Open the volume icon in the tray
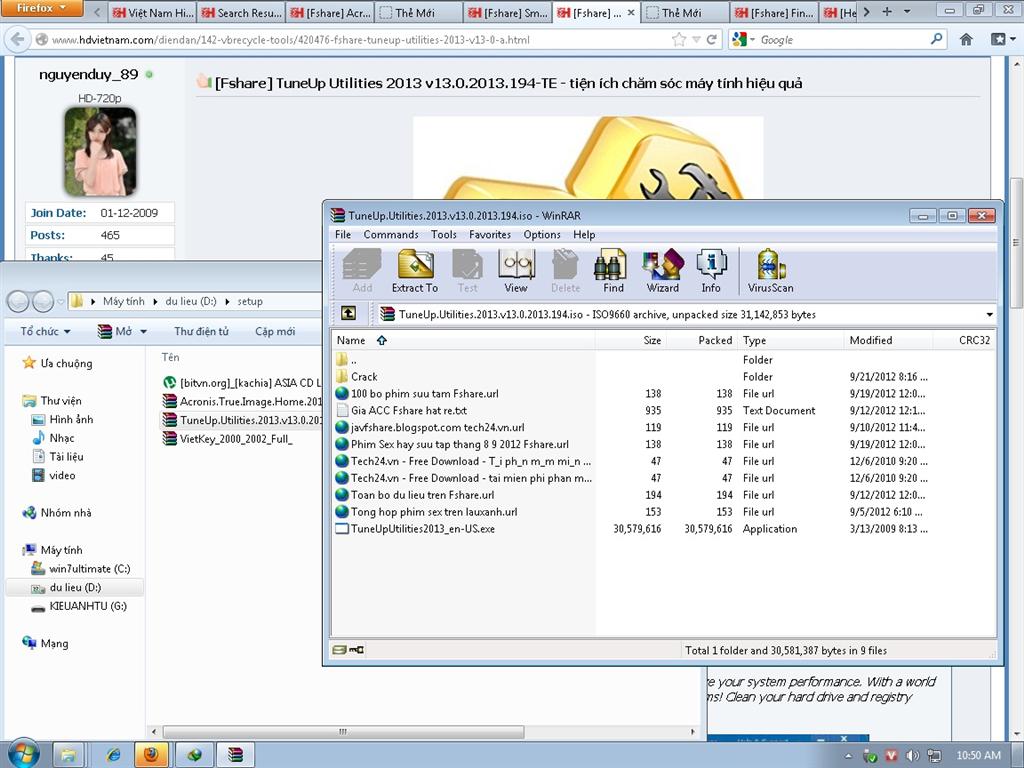The image size is (1024, 768). click(913, 756)
